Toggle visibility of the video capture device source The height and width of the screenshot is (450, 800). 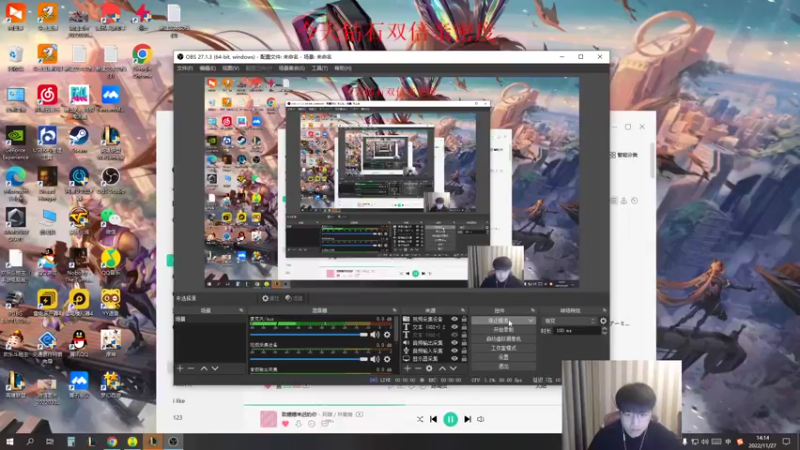(x=454, y=319)
